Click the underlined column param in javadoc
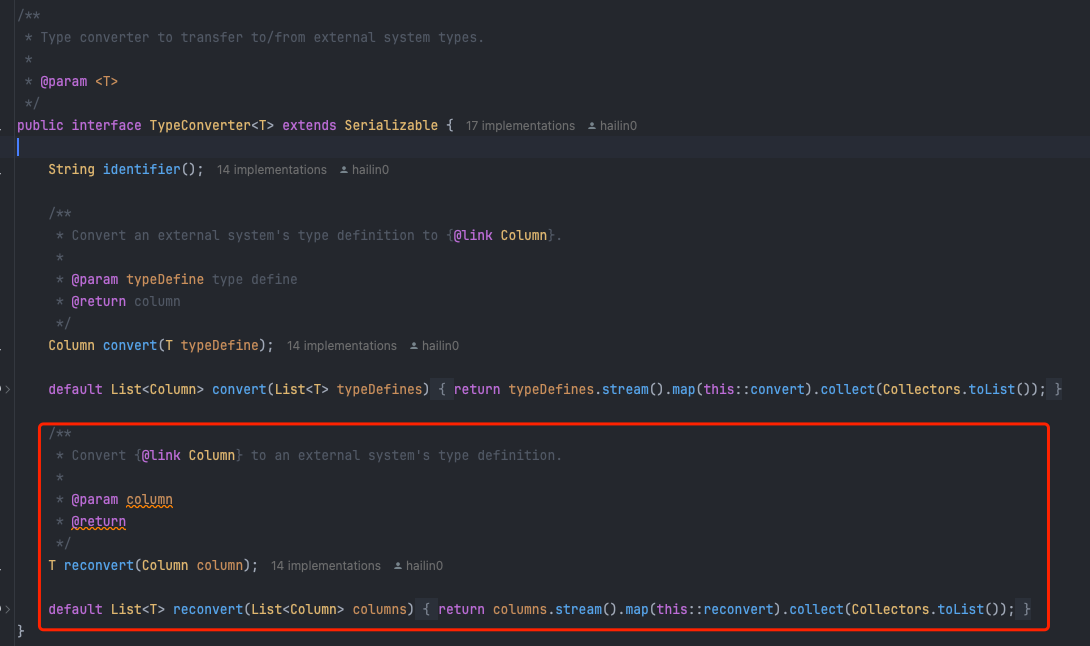This screenshot has height=646, width=1090. tap(149, 499)
